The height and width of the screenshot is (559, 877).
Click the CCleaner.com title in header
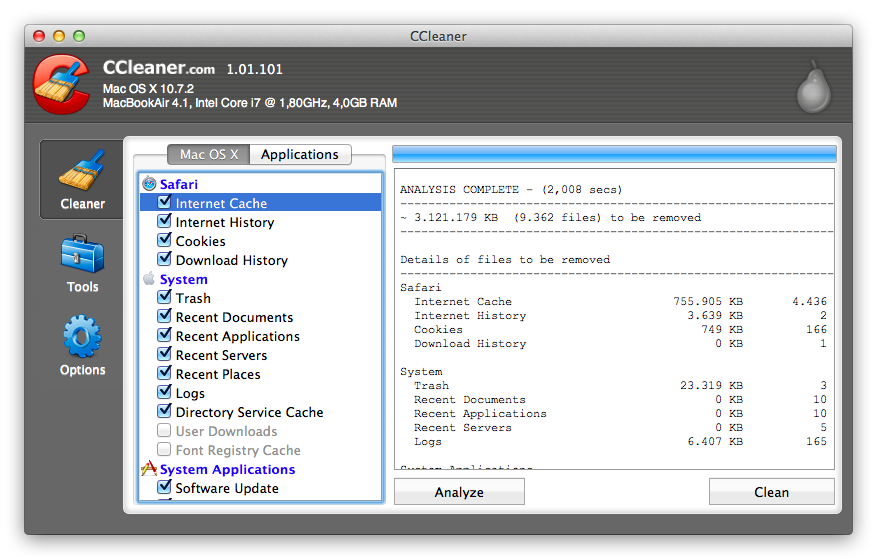pos(159,68)
